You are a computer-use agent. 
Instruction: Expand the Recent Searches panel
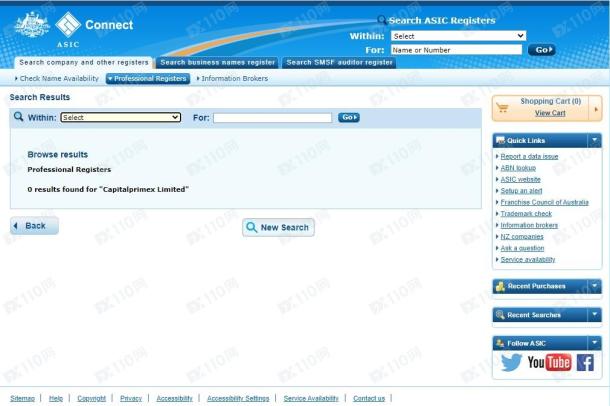(594, 315)
